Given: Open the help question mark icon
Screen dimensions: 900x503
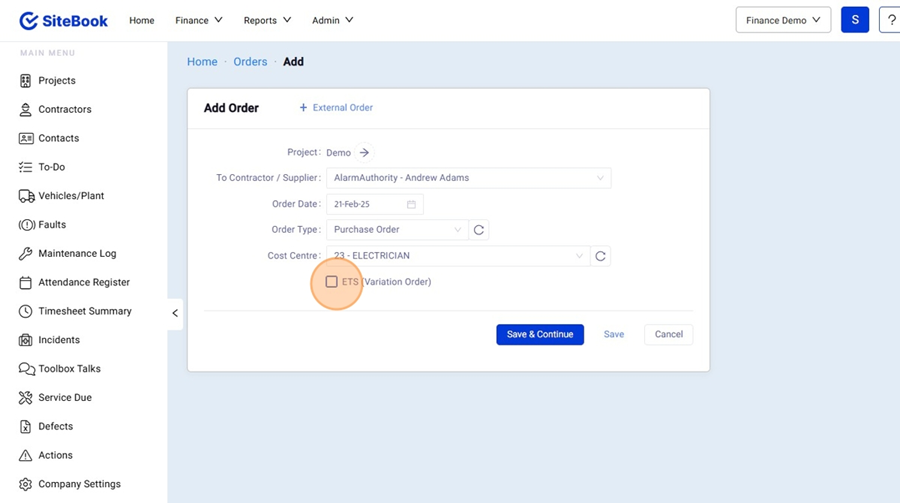Looking at the screenshot, I should pyautogui.click(x=890, y=20).
